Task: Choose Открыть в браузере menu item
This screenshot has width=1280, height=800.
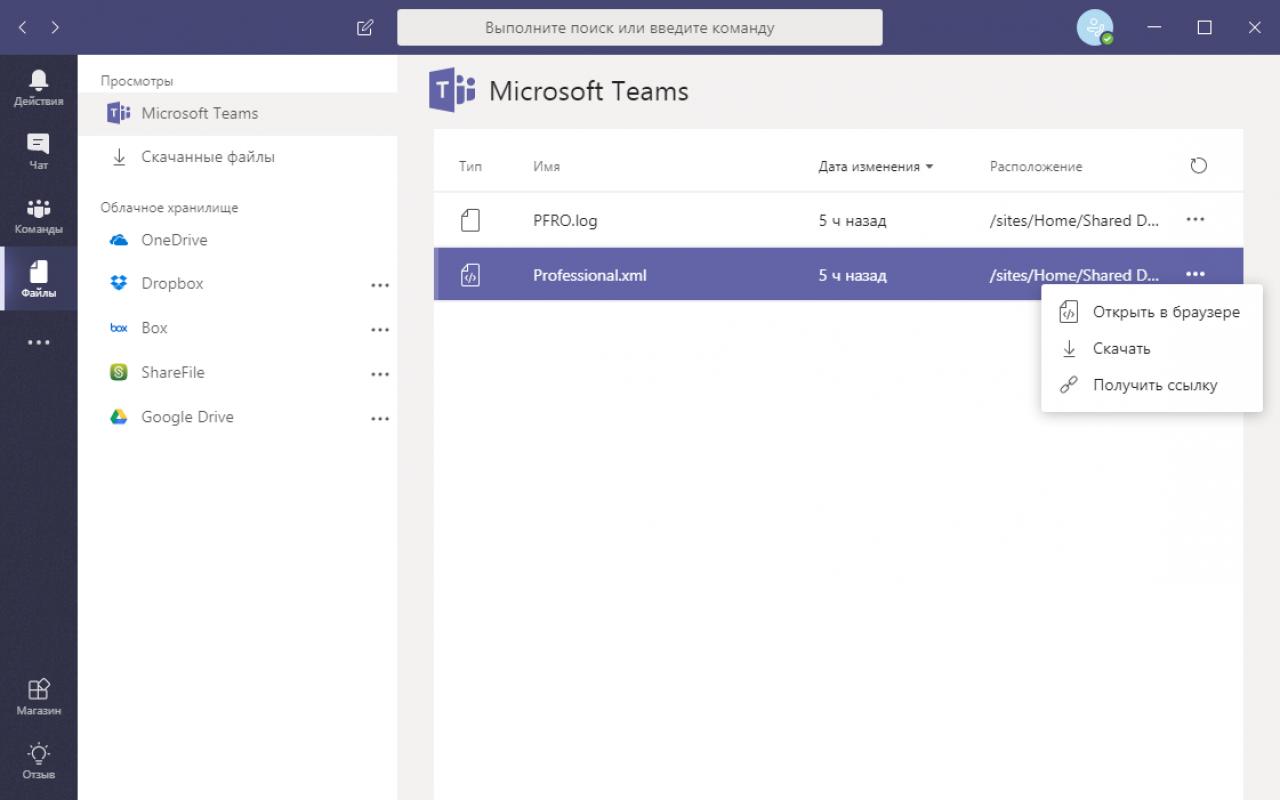Action: click(x=1152, y=312)
